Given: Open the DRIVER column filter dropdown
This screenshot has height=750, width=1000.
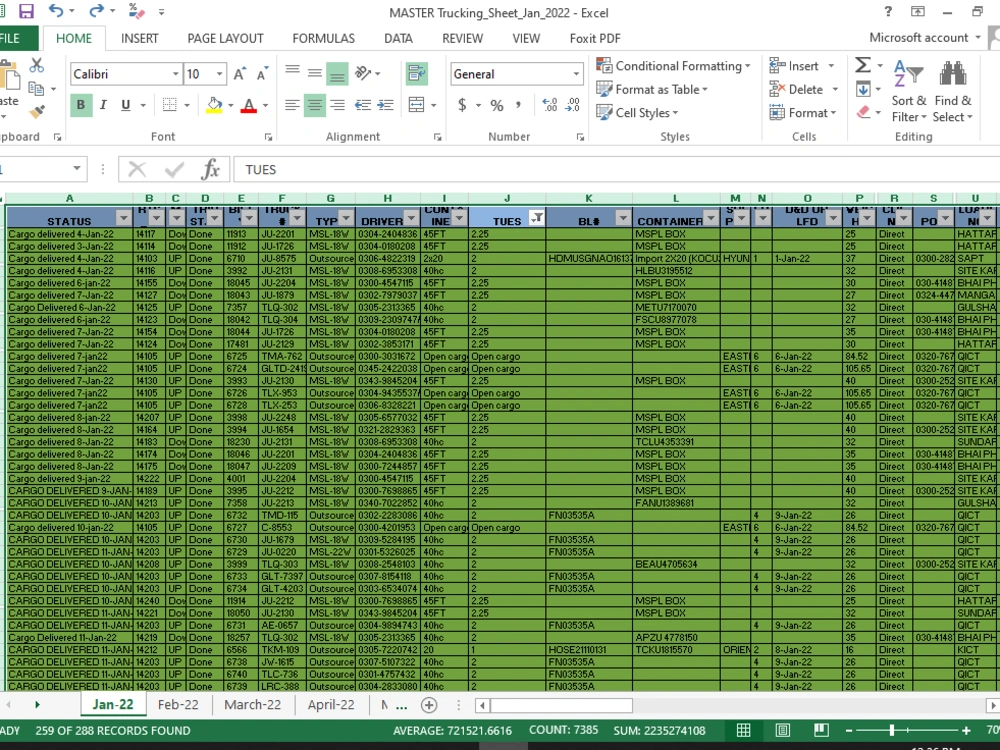Looking at the screenshot, I should click(411, 218).
